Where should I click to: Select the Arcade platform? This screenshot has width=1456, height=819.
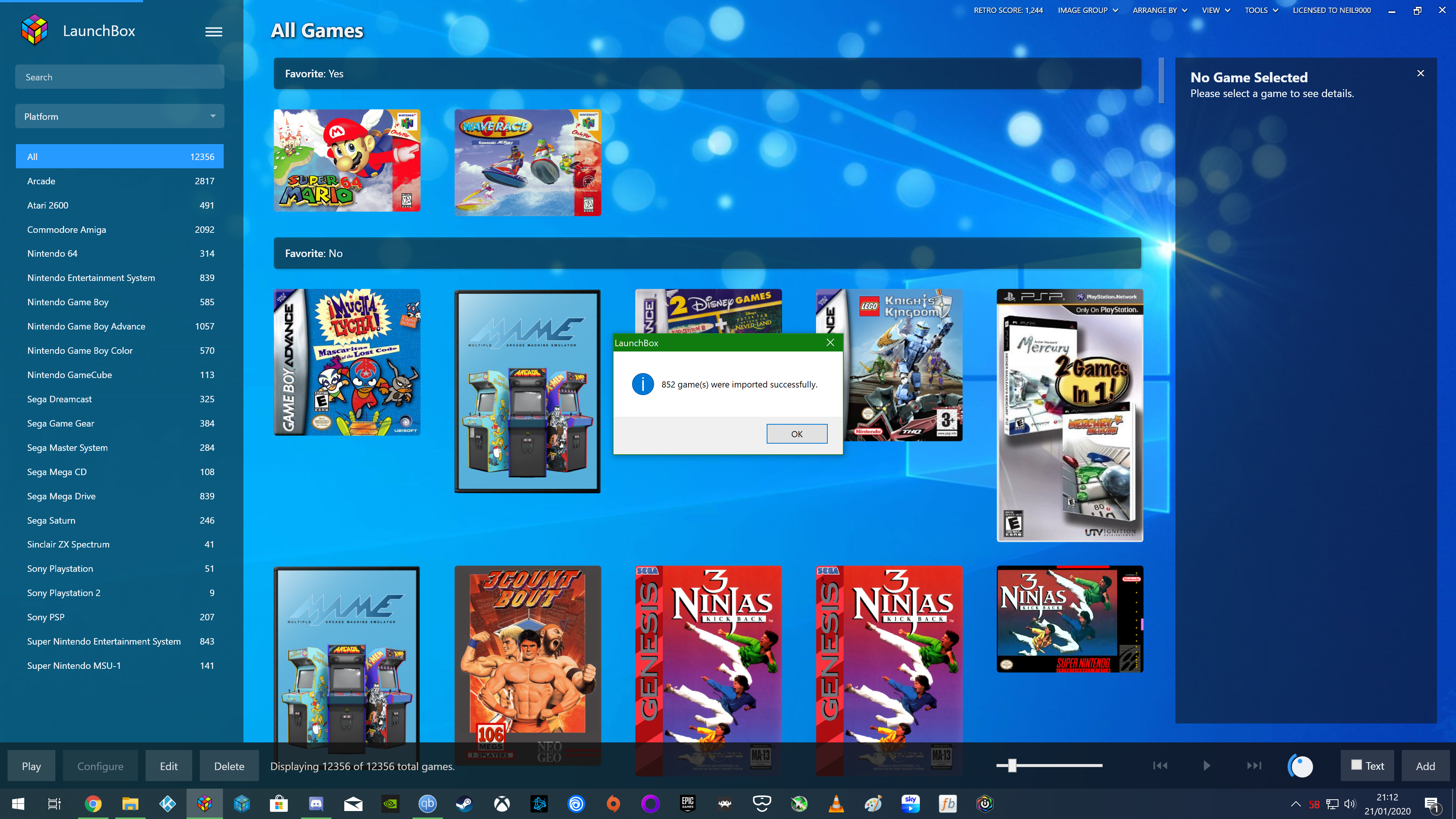coord(119,181)
